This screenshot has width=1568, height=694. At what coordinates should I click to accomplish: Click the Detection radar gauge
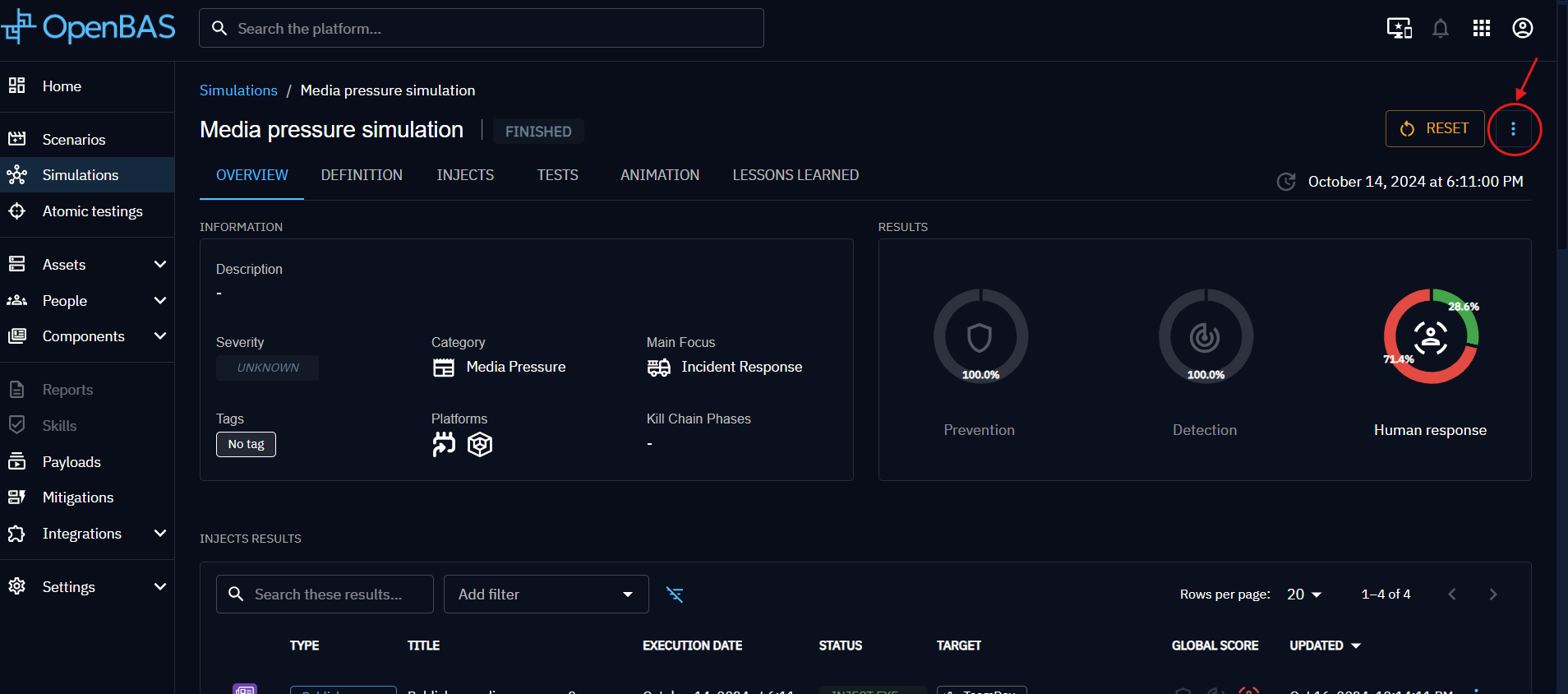[x=1205, y=336]
